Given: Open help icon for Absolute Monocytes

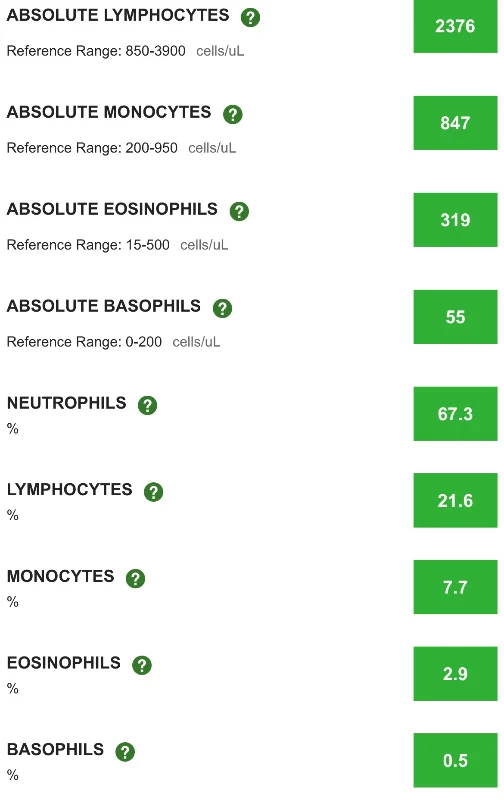Looking at the screenshot, I should click(233, 114).
